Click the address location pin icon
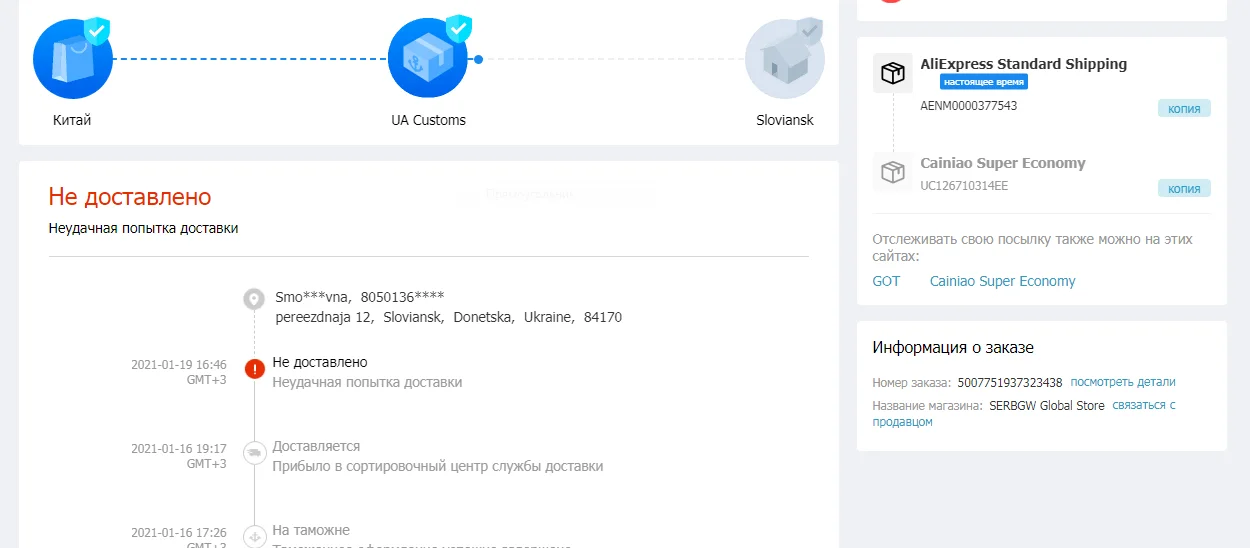The width and height of the screenshot is (1250, 548). [254, 299]
